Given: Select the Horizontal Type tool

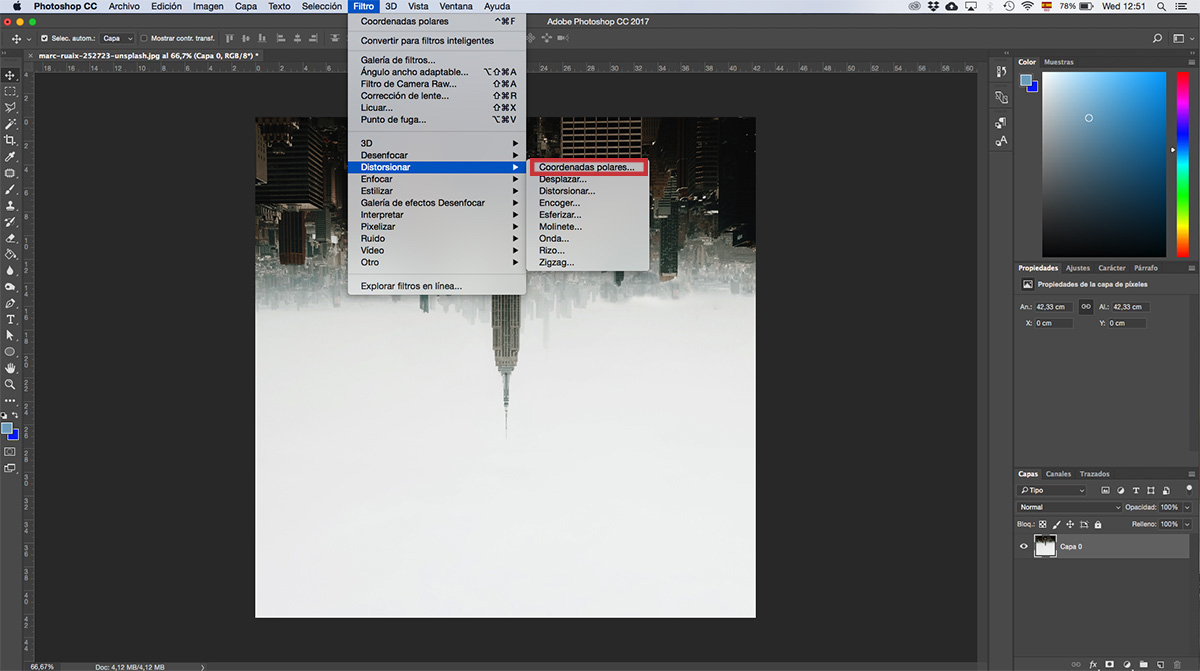Looking at the screenshot, I should [x=10, y=319].
